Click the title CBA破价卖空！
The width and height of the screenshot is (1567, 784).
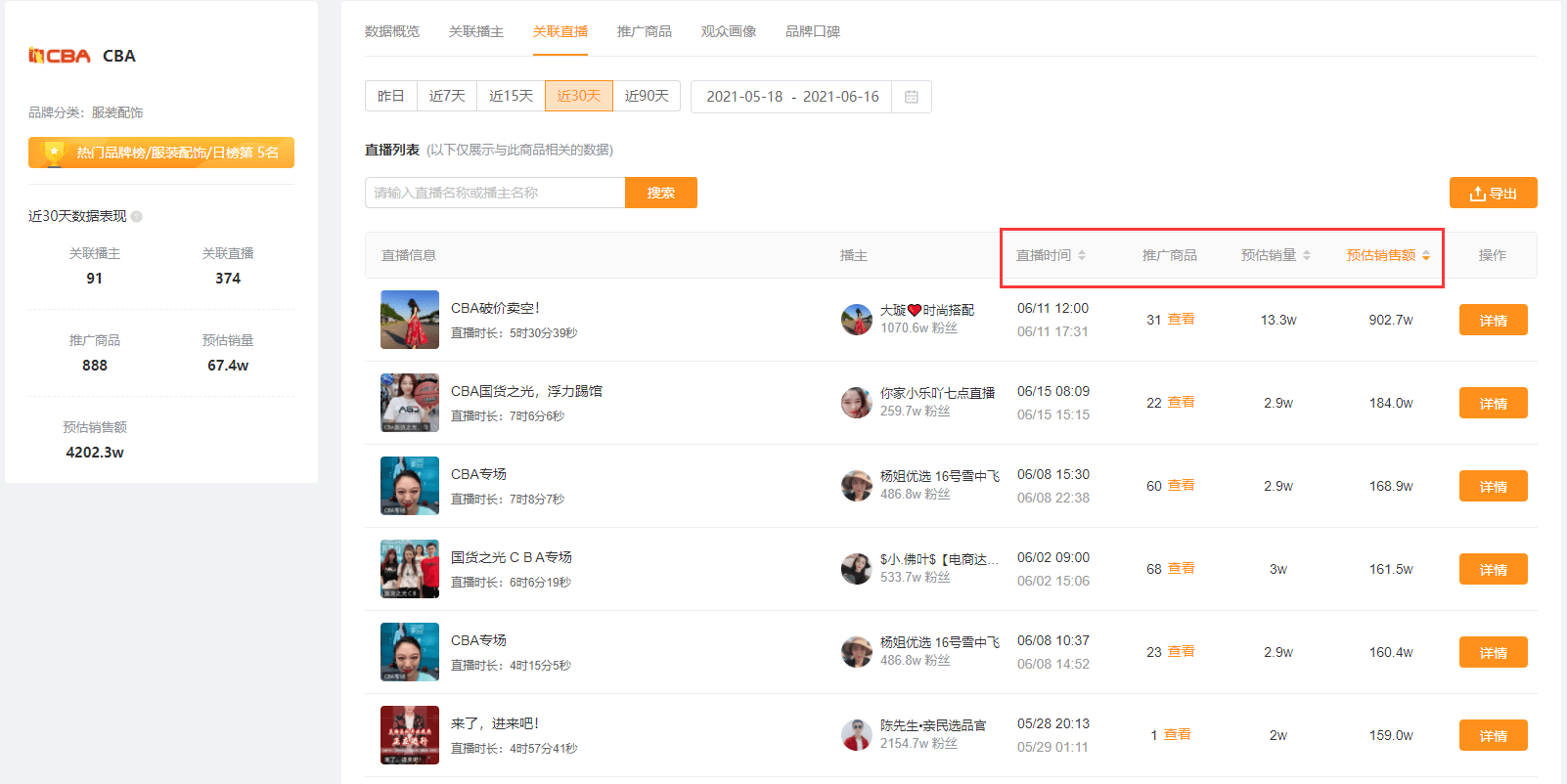[x=495, y=308]
